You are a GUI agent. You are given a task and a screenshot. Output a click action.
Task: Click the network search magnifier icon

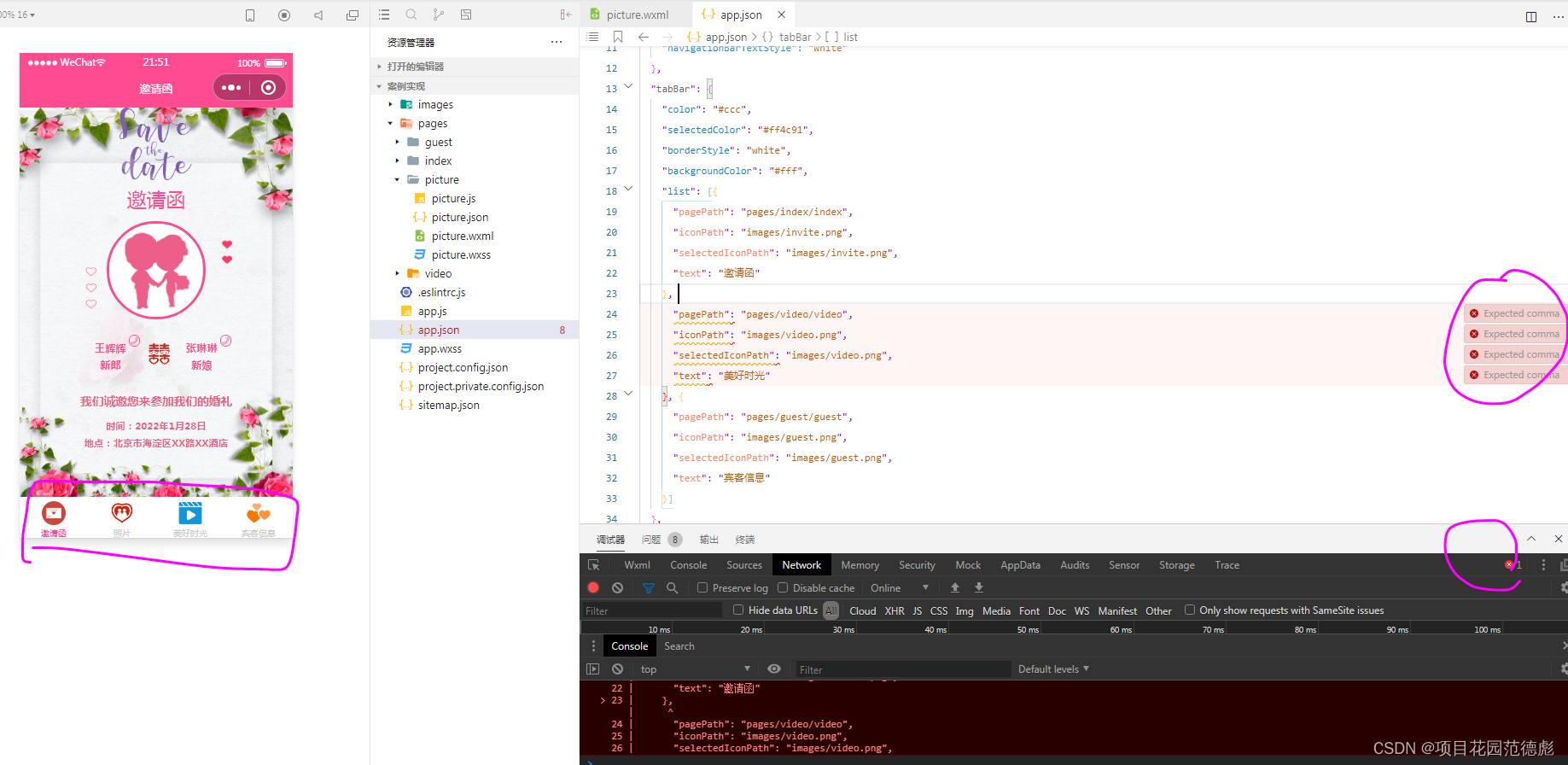tap(673, 587)
